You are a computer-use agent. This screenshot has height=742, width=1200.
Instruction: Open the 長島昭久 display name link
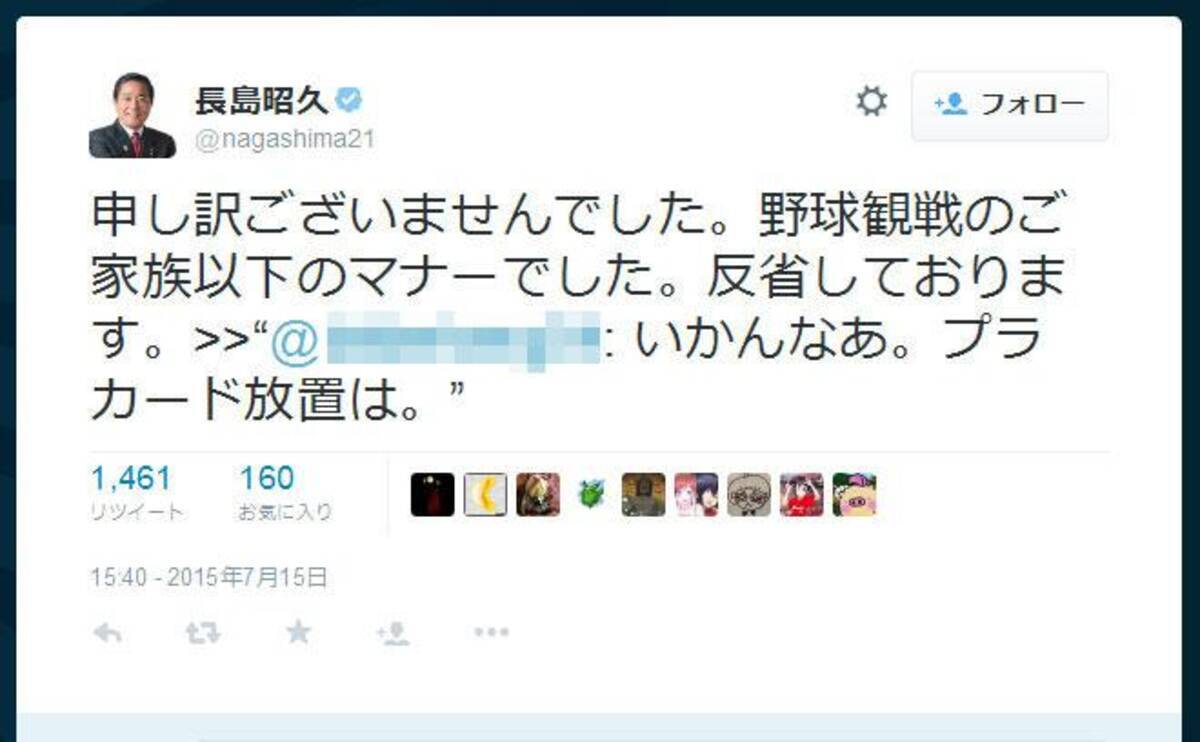tap(261, 100)
